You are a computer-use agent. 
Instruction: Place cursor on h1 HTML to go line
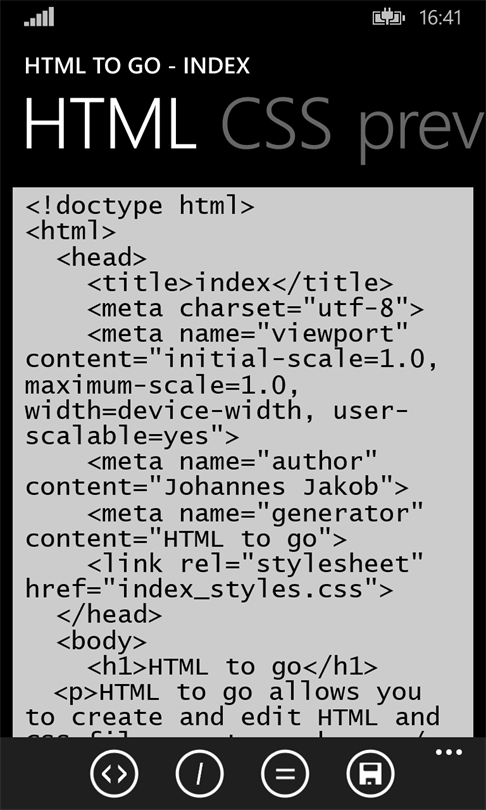(x=232, y=666)
